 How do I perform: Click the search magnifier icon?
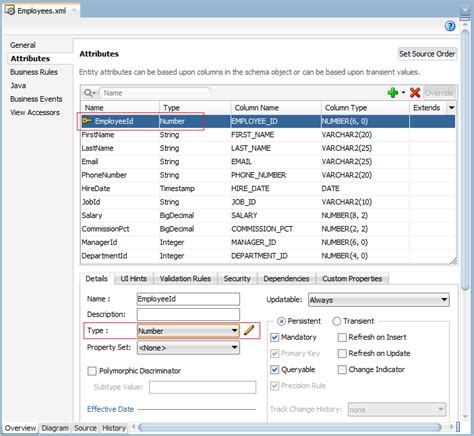click(x=89, y=93)
